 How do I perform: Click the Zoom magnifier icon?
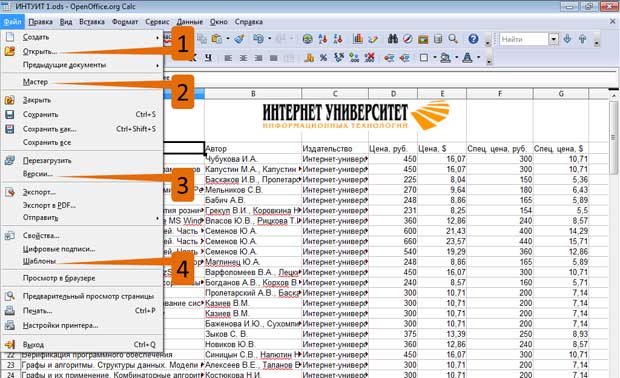(x=453, y=39)
